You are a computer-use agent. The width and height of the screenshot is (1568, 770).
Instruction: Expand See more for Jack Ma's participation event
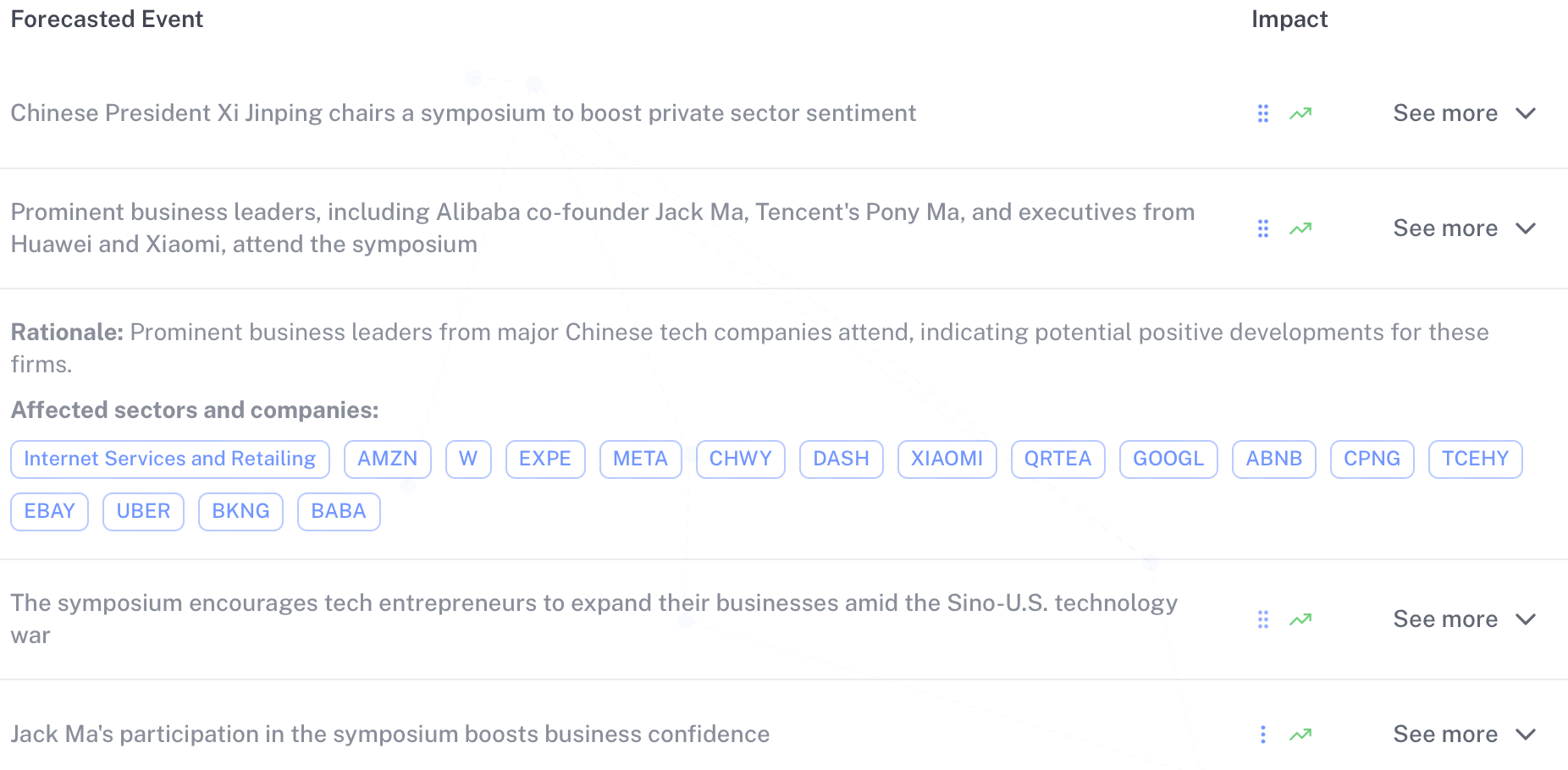coord(1464,734)
